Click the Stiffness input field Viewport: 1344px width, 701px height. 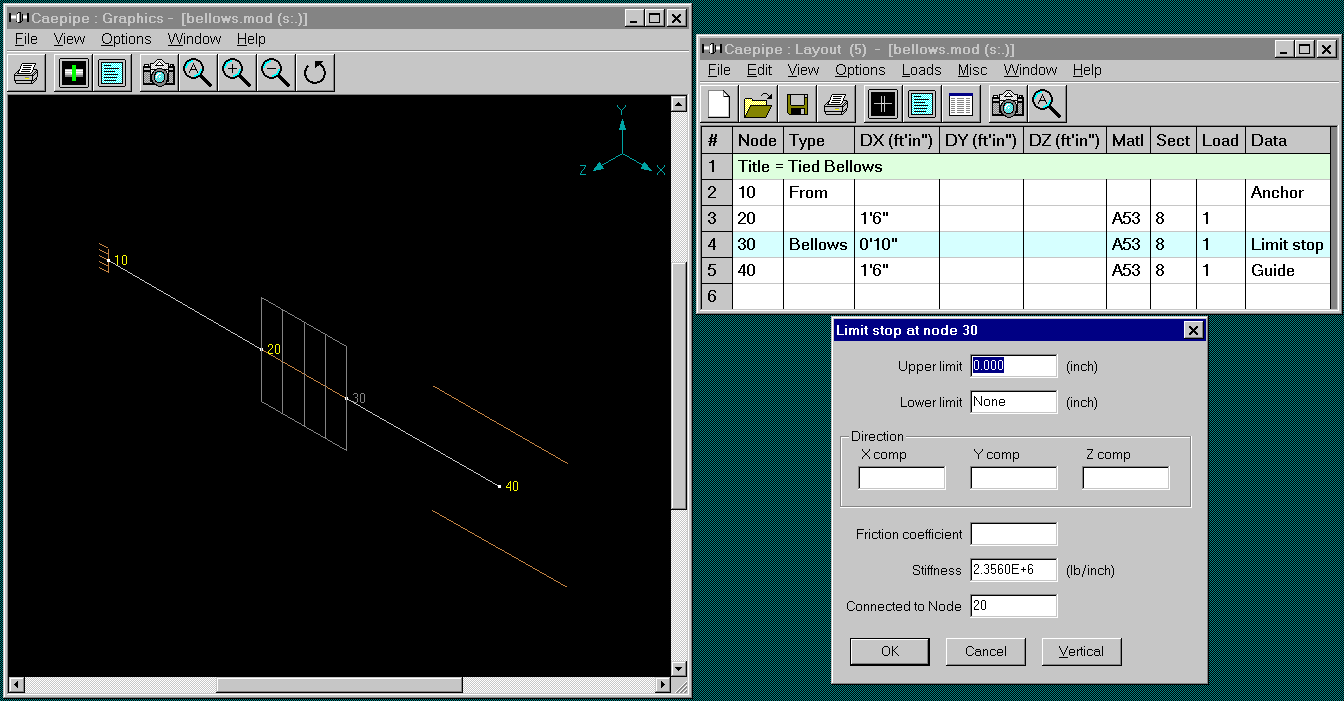tap(1013, 570)
